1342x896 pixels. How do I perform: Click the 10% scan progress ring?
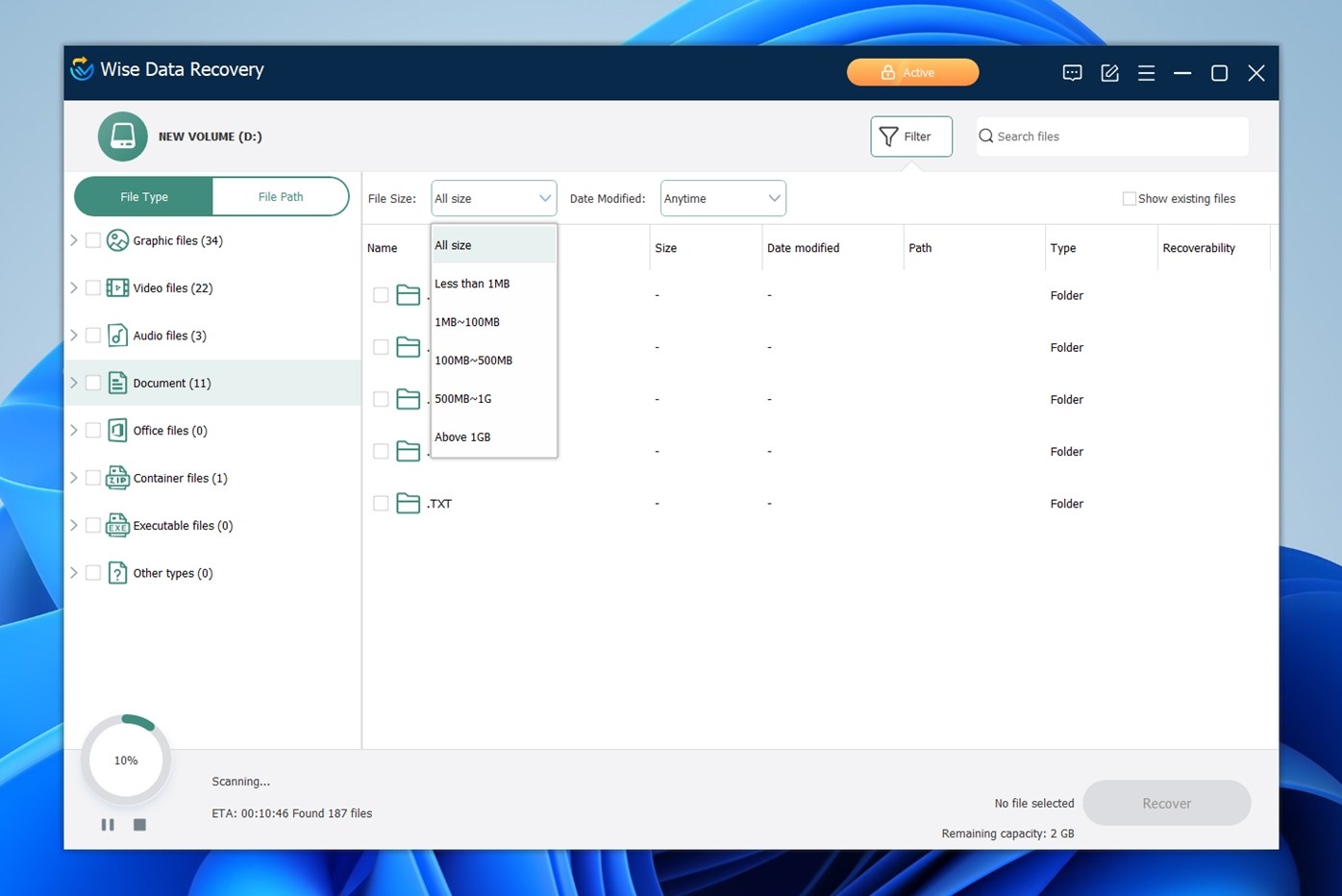(126, 759)
